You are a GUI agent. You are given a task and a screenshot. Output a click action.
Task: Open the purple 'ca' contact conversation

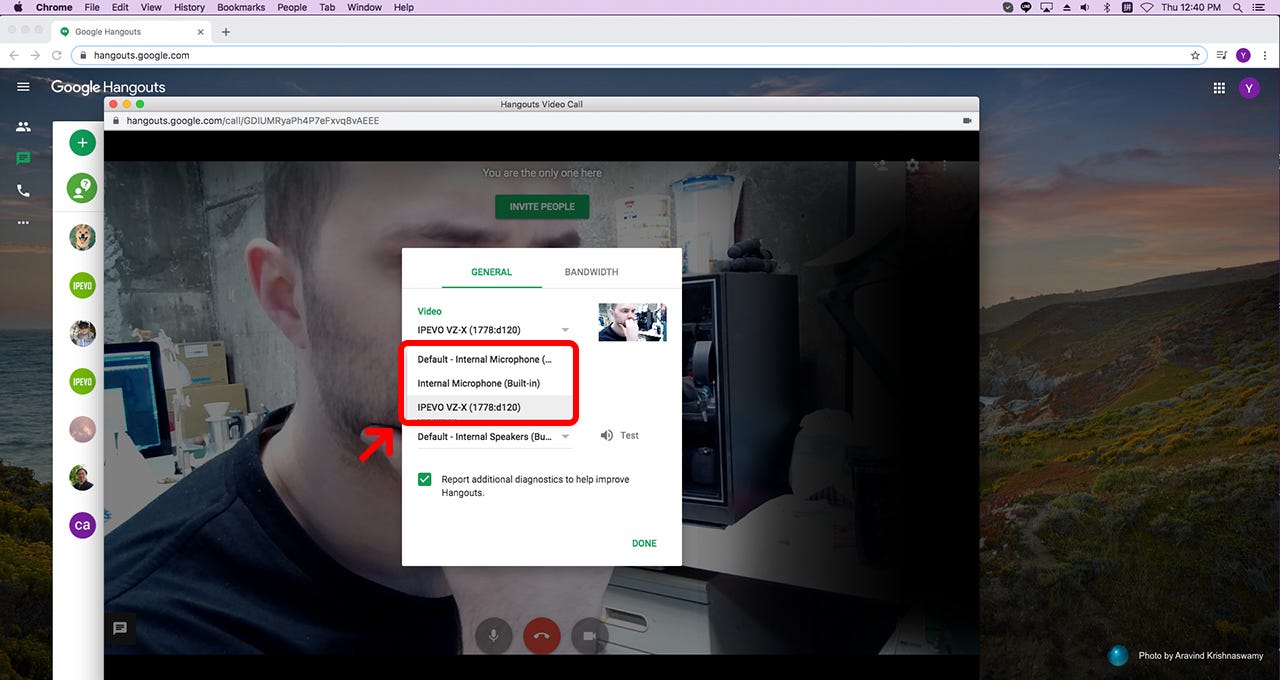click(x=82, y=525)
